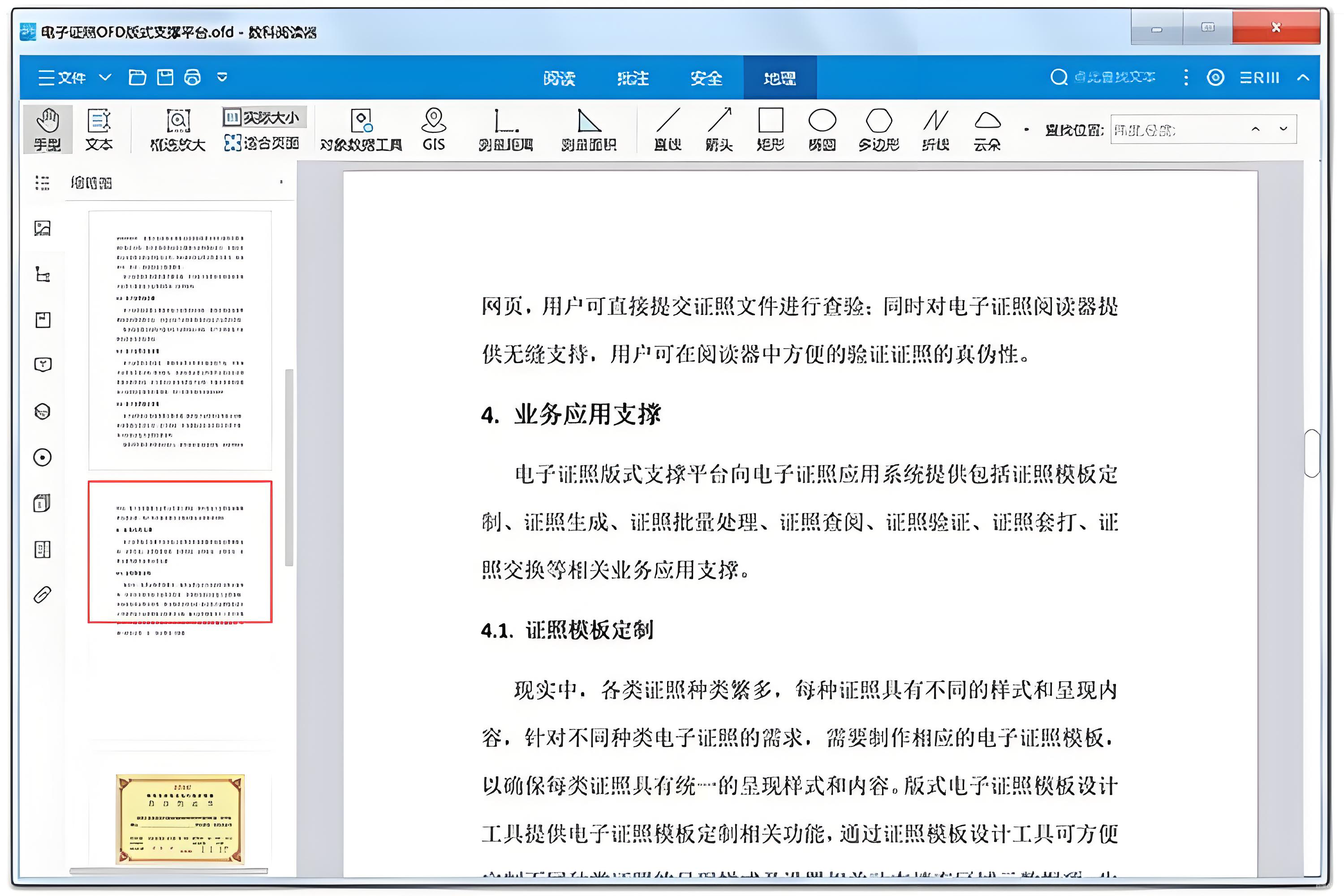The height and width of the screenshot is (896, 1344).
Task: Select the measure distance tool
Action: pyautogui.click(x=505, y=129)
